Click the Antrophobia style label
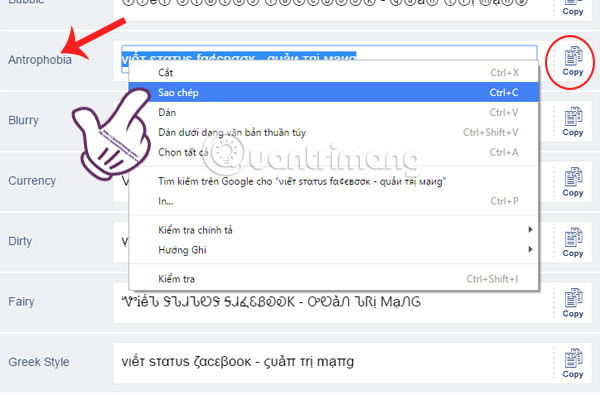The height and width of the screenshot is (395, 600). [40, 60]
